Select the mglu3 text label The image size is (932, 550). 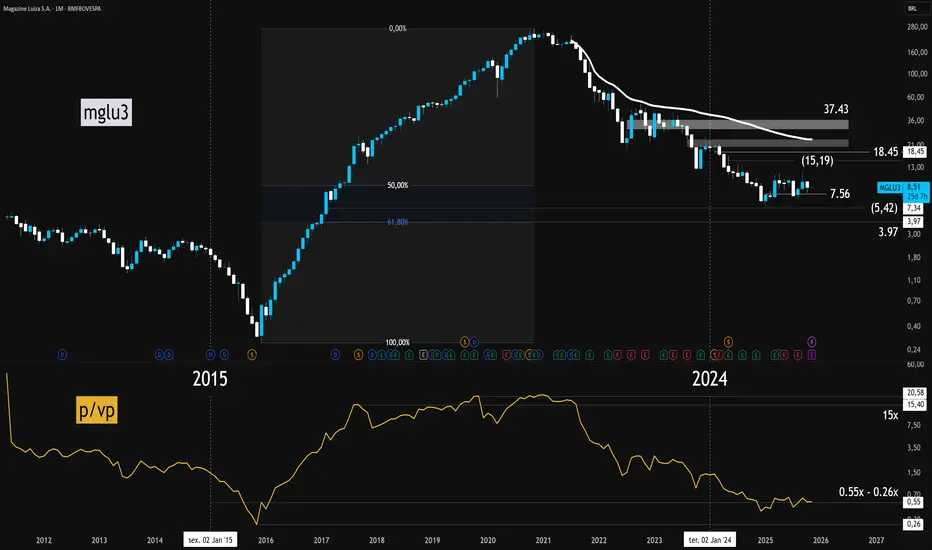point(106,112)
